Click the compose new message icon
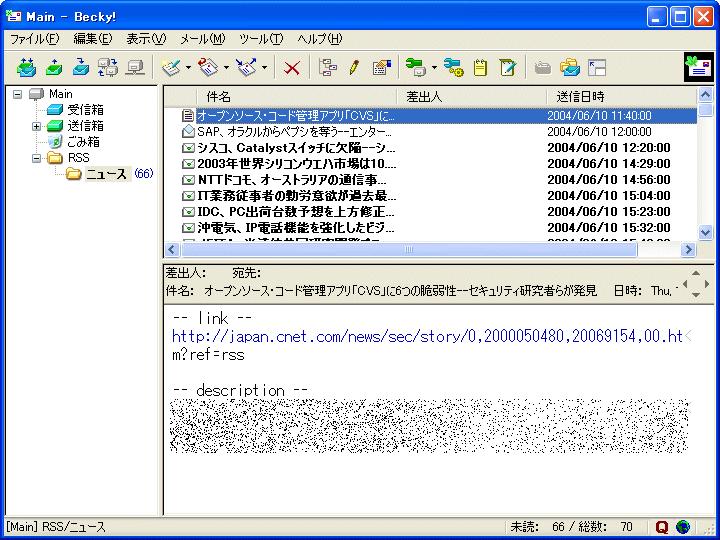Viewport: 720px width, 540px height. [x=171, y=68]
